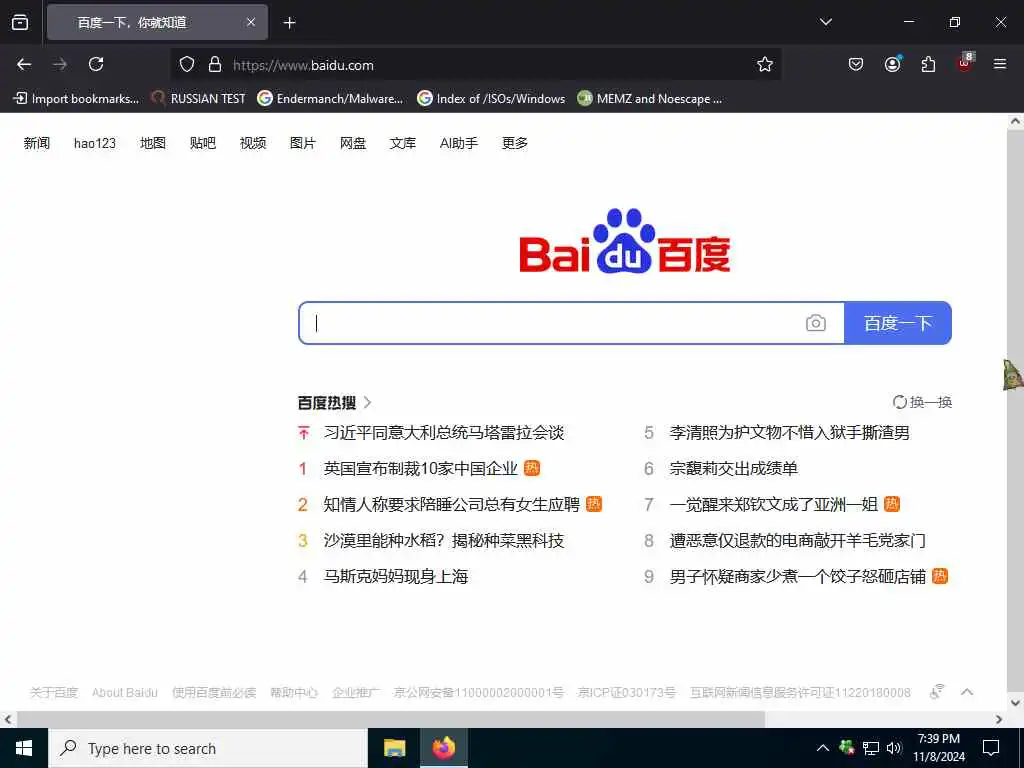Open Endermanch/Malware bookmark
The height and width of the screenshot is (768, 1024).
[330, 99]
